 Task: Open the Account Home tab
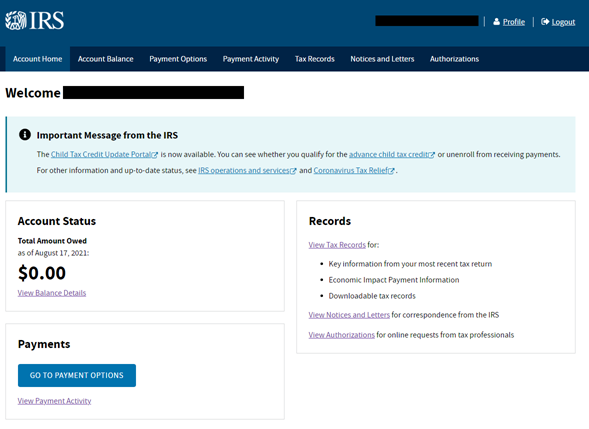[38, 59]
